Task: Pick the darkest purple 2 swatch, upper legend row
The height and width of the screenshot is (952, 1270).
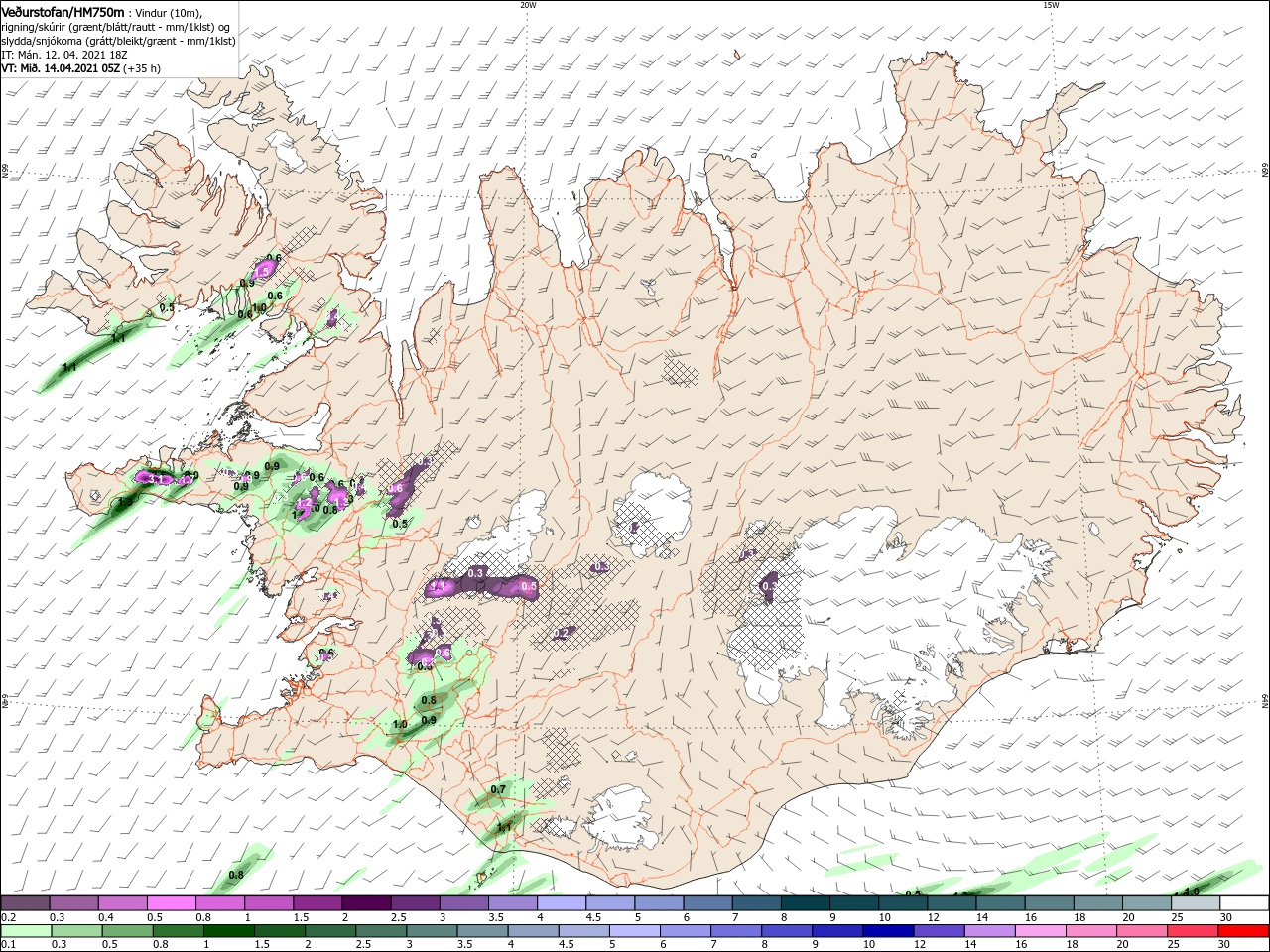Action: pyautogui.click(x=365, y=903)
